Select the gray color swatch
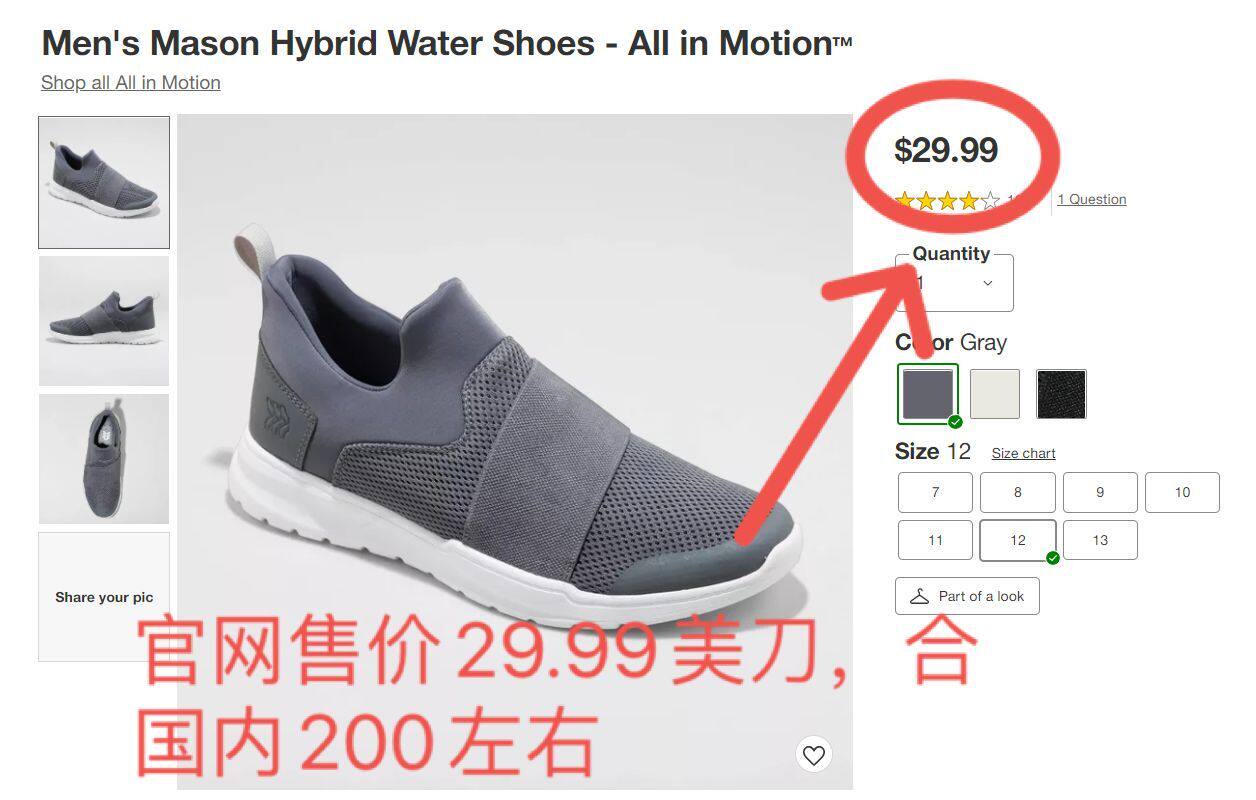The width and height of the screenshot is (1256, 800). pos(927,394)
